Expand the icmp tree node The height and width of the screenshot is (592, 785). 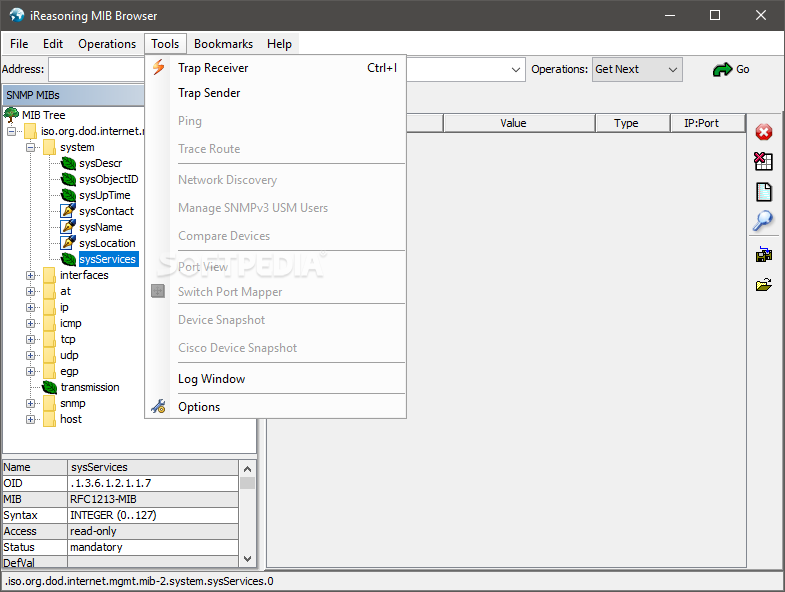(x=31, y=324)
